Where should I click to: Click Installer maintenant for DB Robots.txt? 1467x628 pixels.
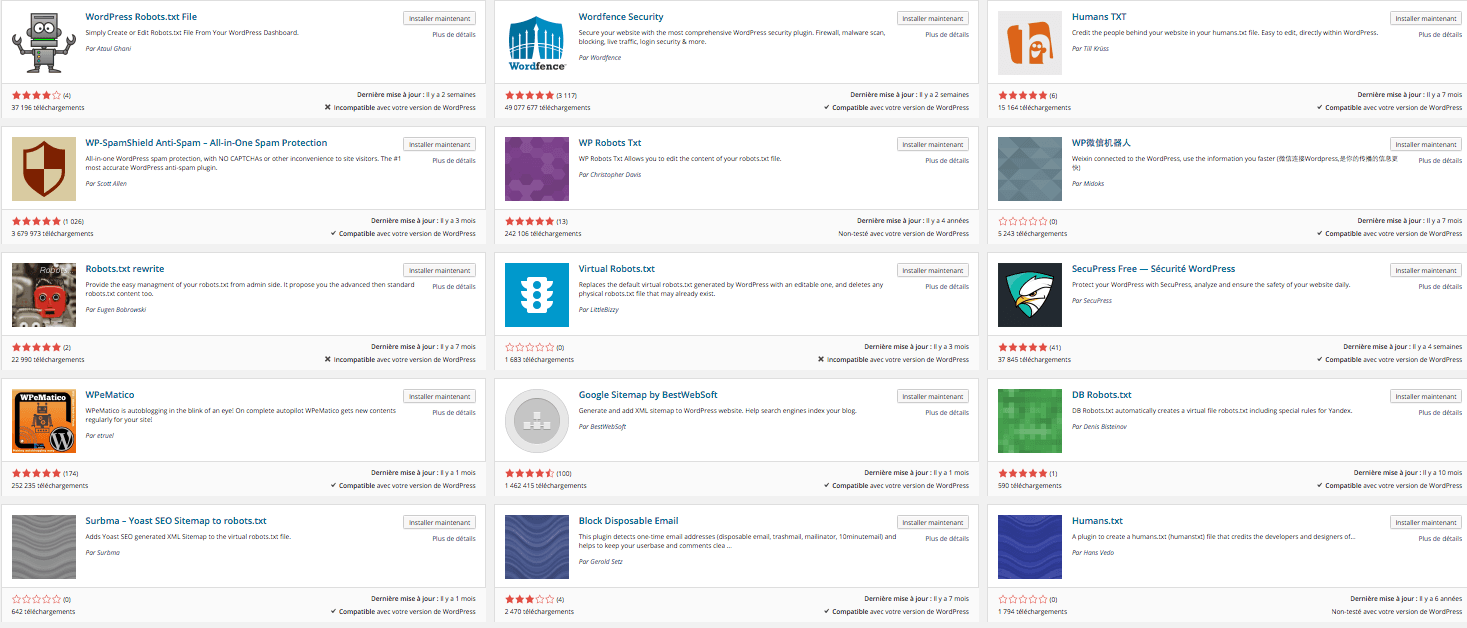click(1425, 395)
